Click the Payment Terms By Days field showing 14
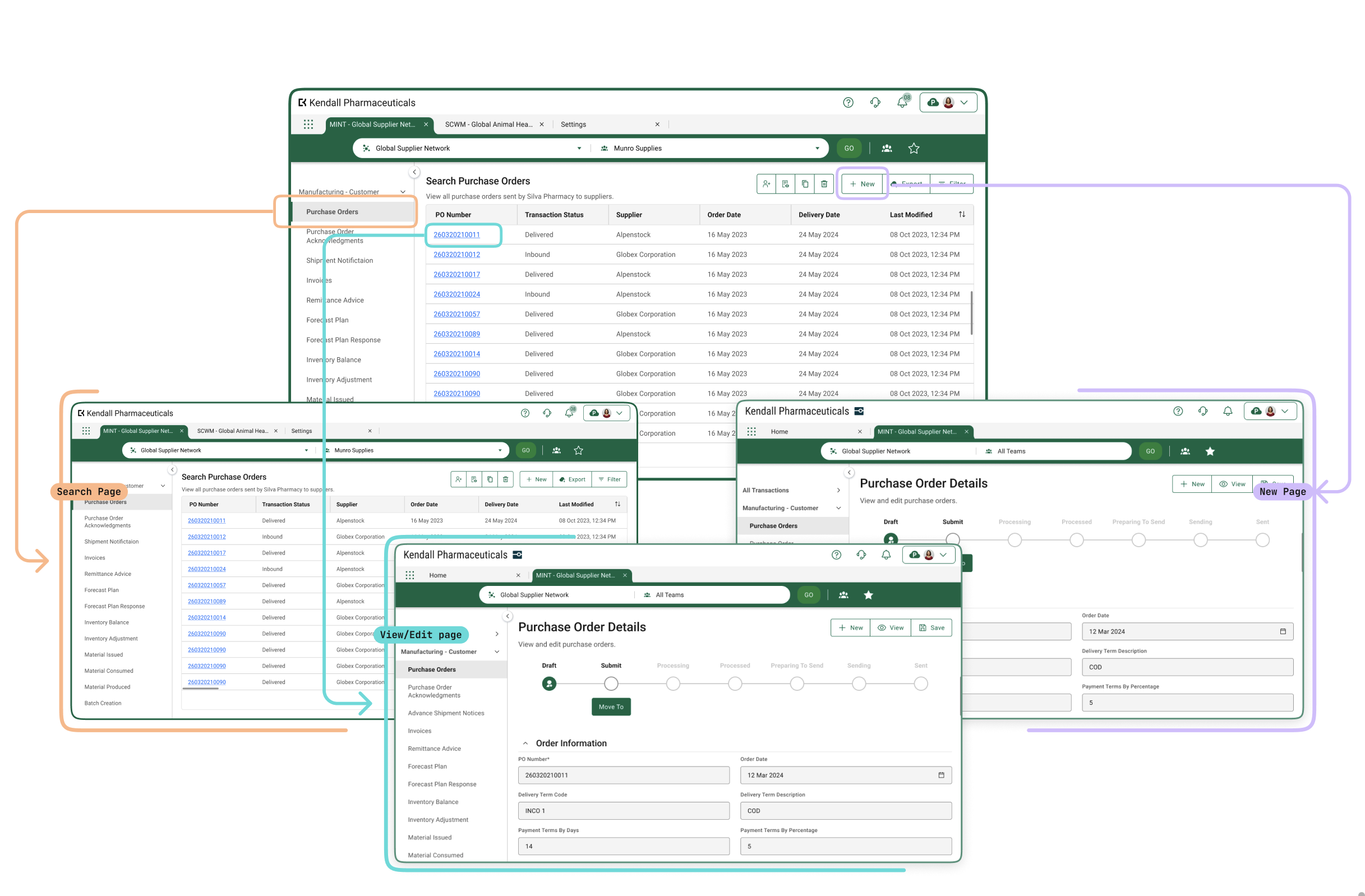The height and width of the screenshot is (896, 1365). pos(624,846)
